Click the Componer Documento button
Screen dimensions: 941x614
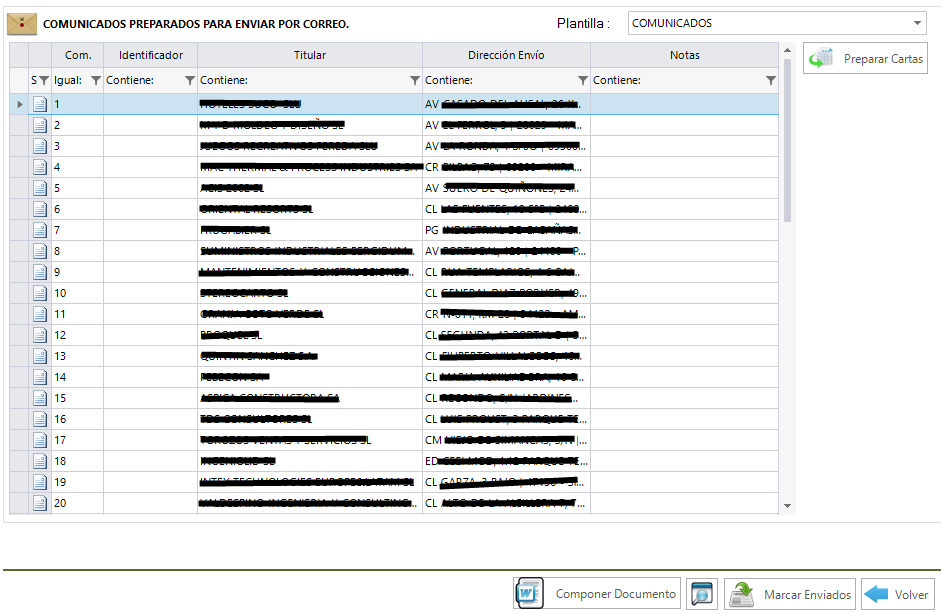click(x=597, y=594)
